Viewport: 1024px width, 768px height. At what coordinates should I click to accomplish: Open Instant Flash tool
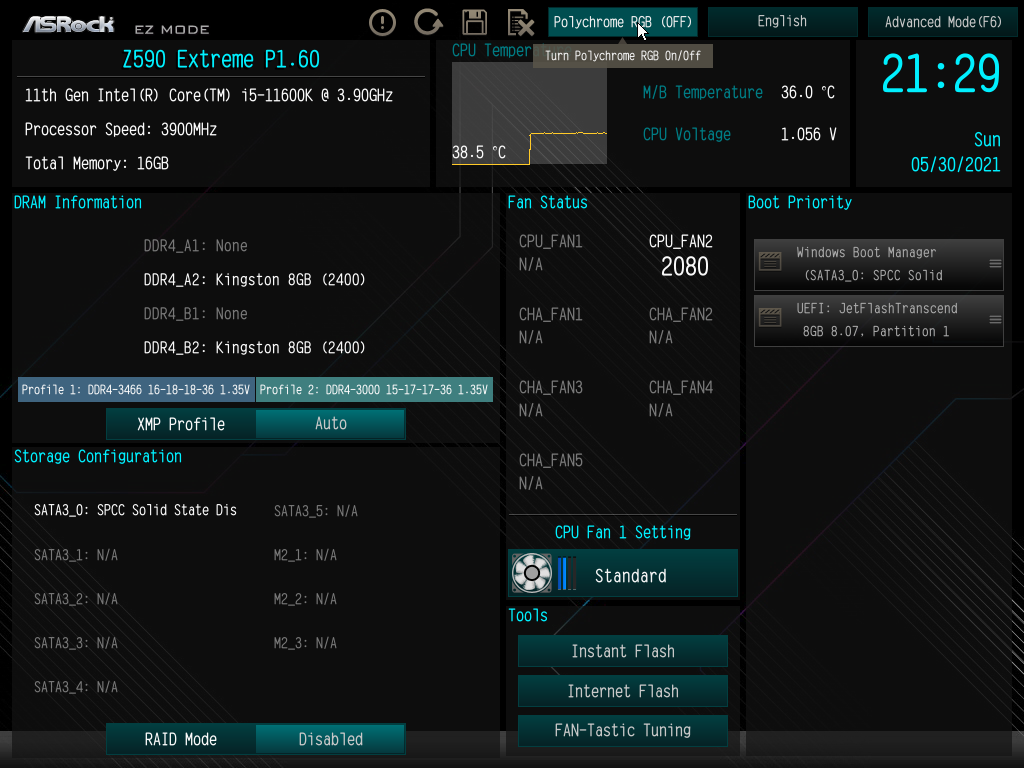(622, 651)
